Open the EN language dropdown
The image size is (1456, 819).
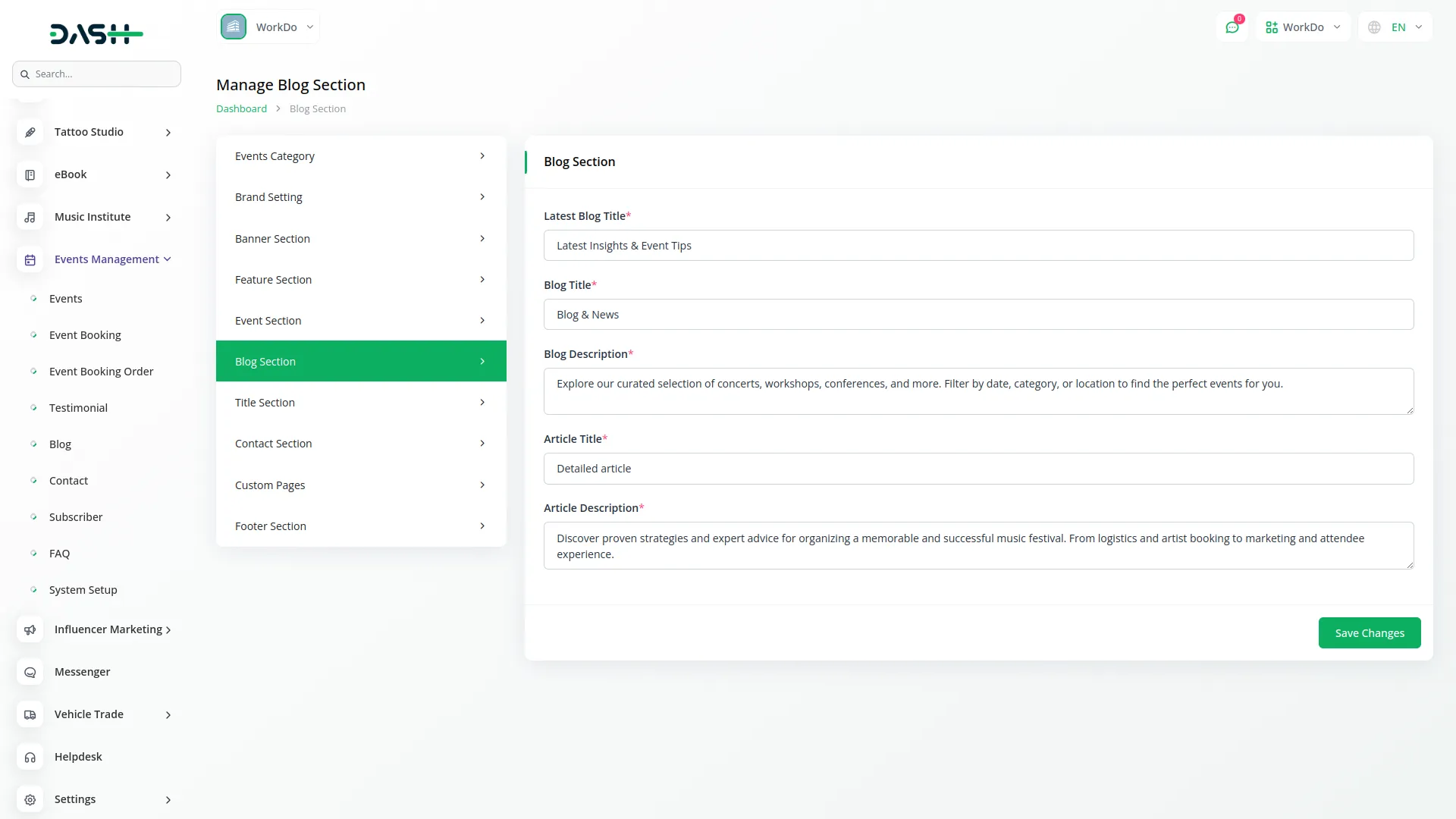point(1396,27)
